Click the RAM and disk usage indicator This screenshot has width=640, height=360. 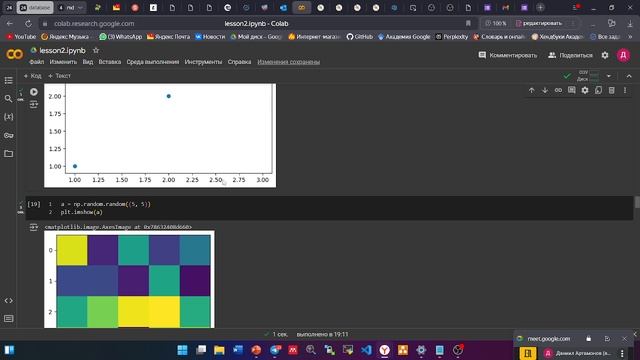click(588, 76)
